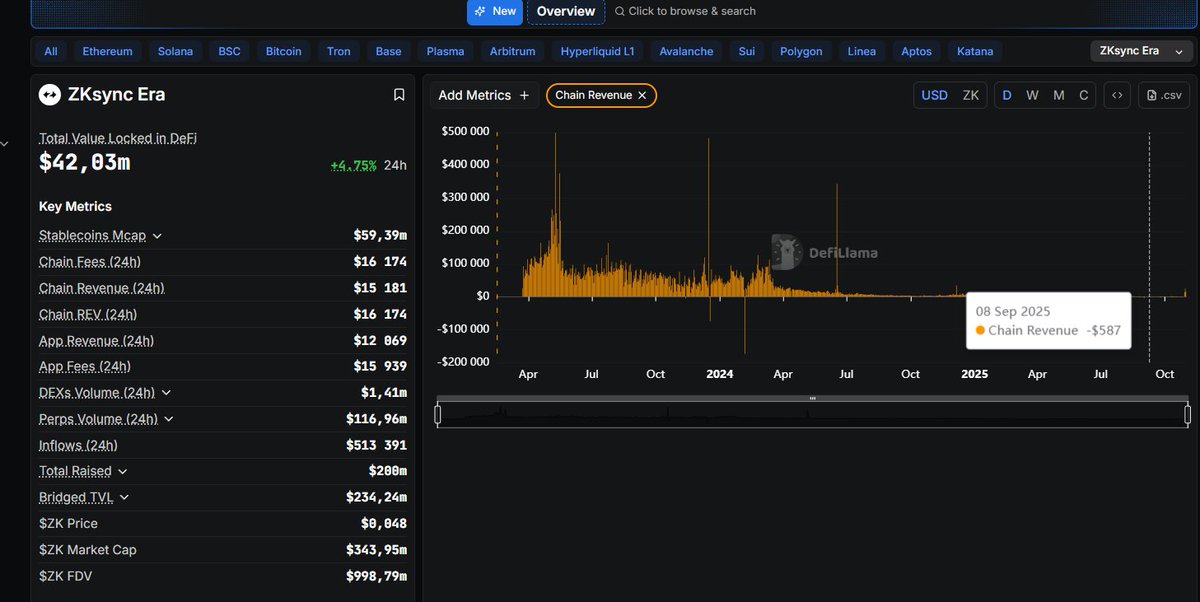Set chart interval to weekly (W)

[1032, 95]
